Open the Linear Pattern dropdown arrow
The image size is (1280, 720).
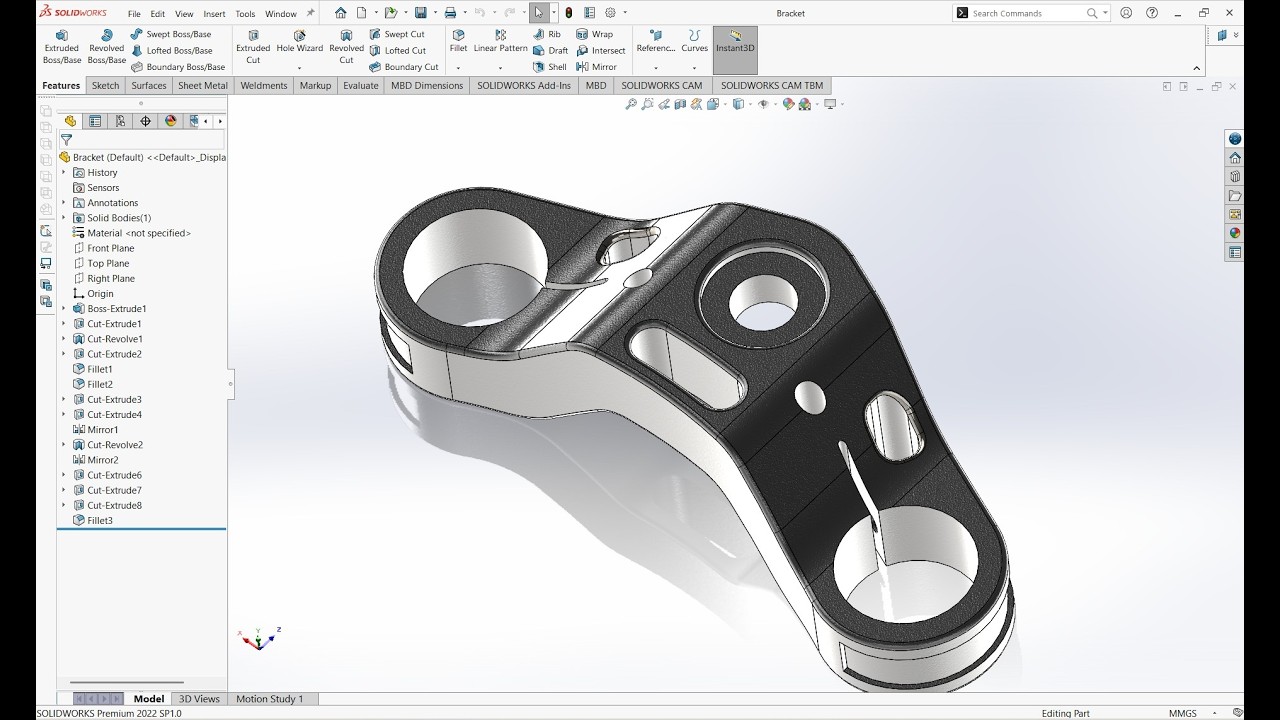click(500, 68)
